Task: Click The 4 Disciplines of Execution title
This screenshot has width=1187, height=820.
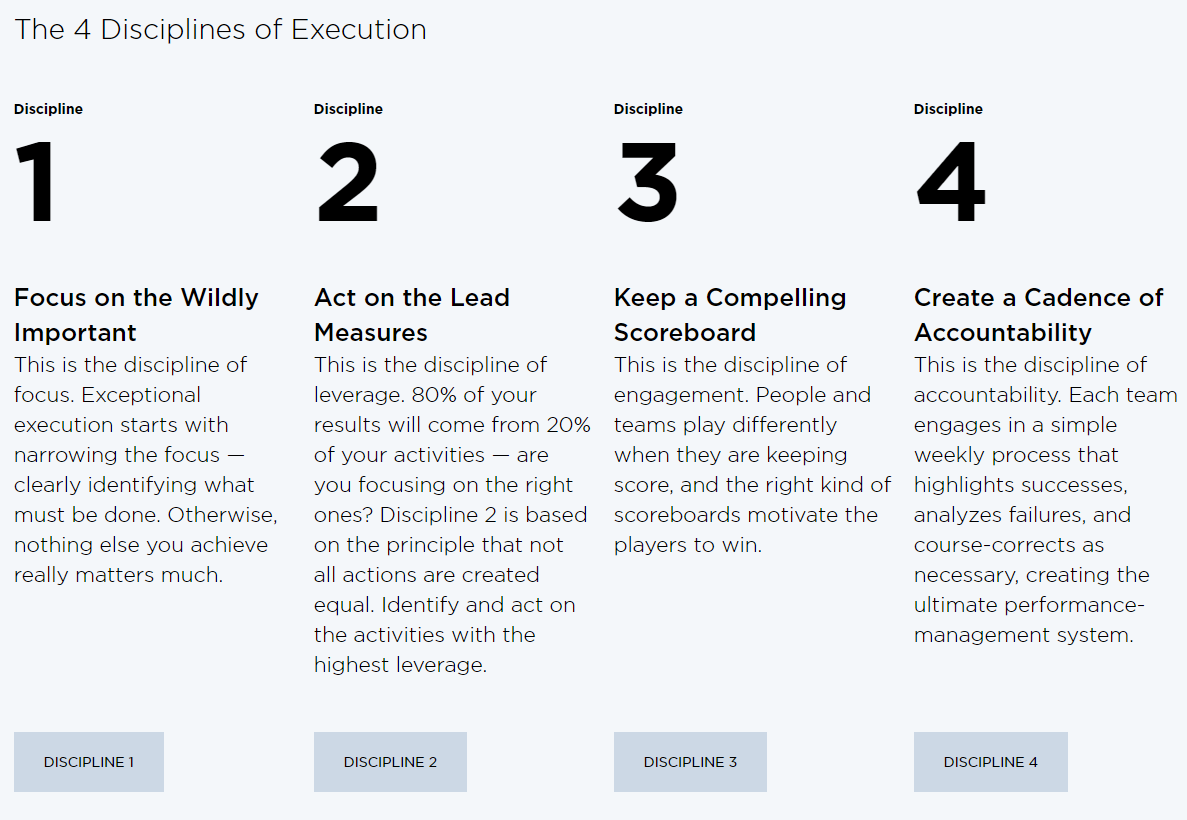Action: (220, 30)
